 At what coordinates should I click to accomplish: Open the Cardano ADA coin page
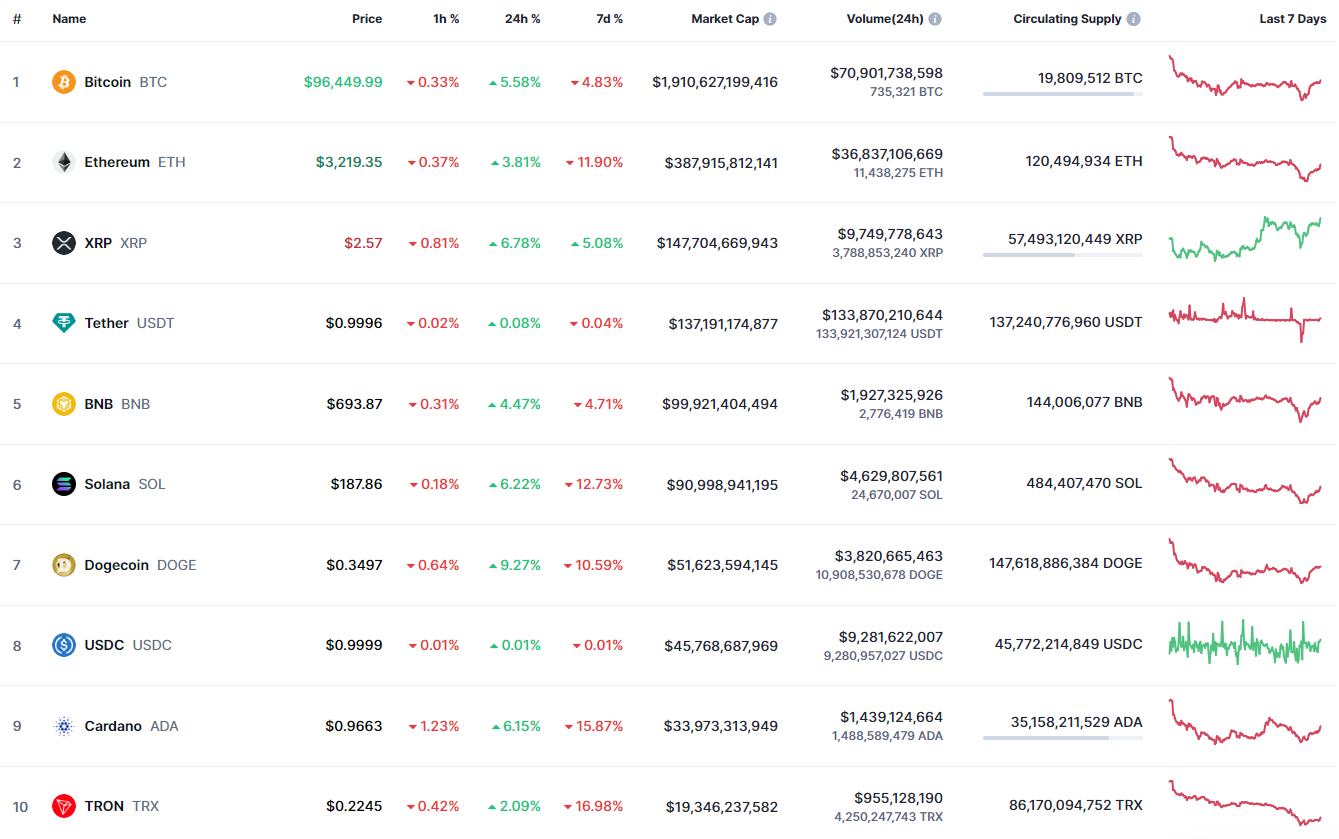(x=113, y=726)
